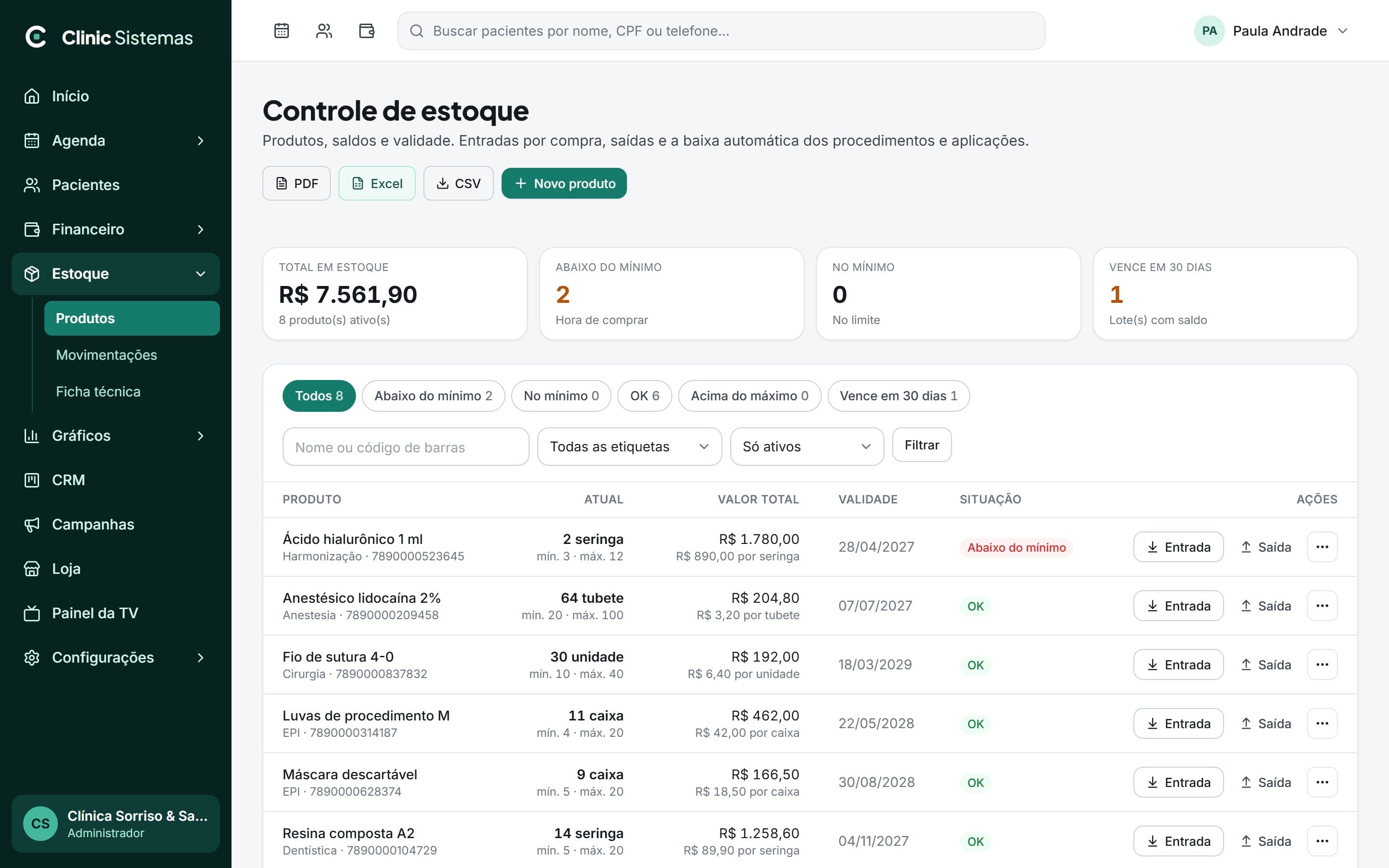1389x868 pixels.
Task: Open actions menu for Ácido hialurônico 1 ml
Action: 1322,546
